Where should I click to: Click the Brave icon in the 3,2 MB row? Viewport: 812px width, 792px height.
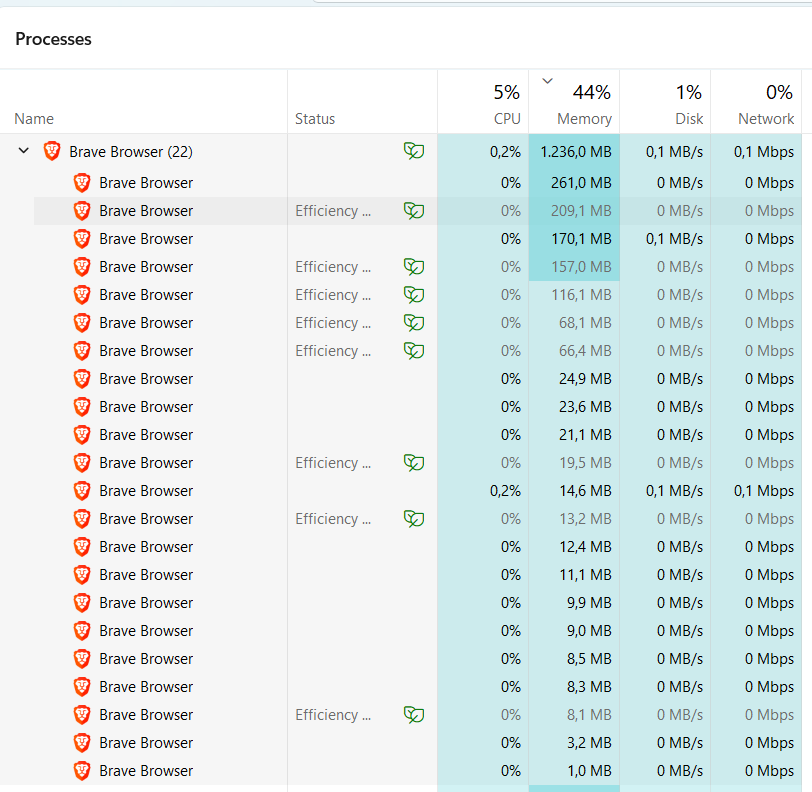point(82,743)
